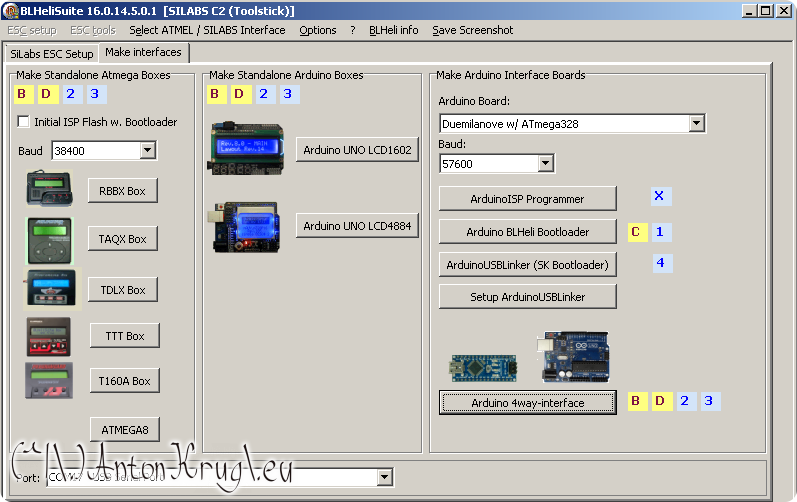The height and width of the screenshot is (502, 797).
Task: Click the 3 badge under Atmega Boxes
Action: tap(95, 93)
